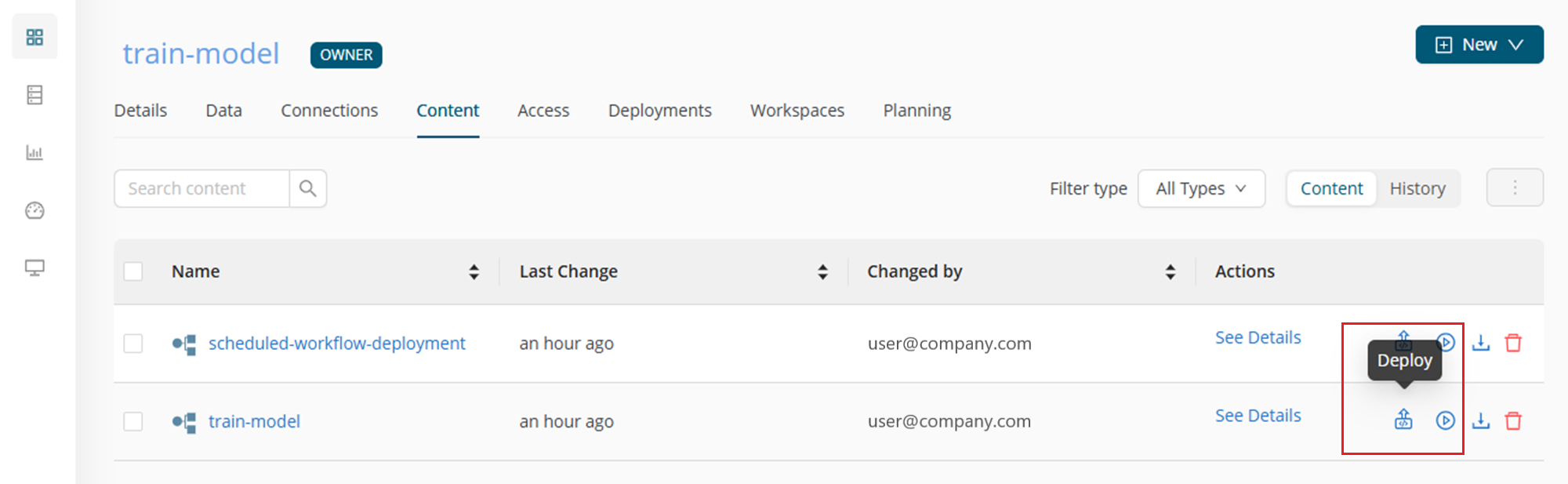
Task: Sort by Name column arrows
Action: (x=474, y=271)
